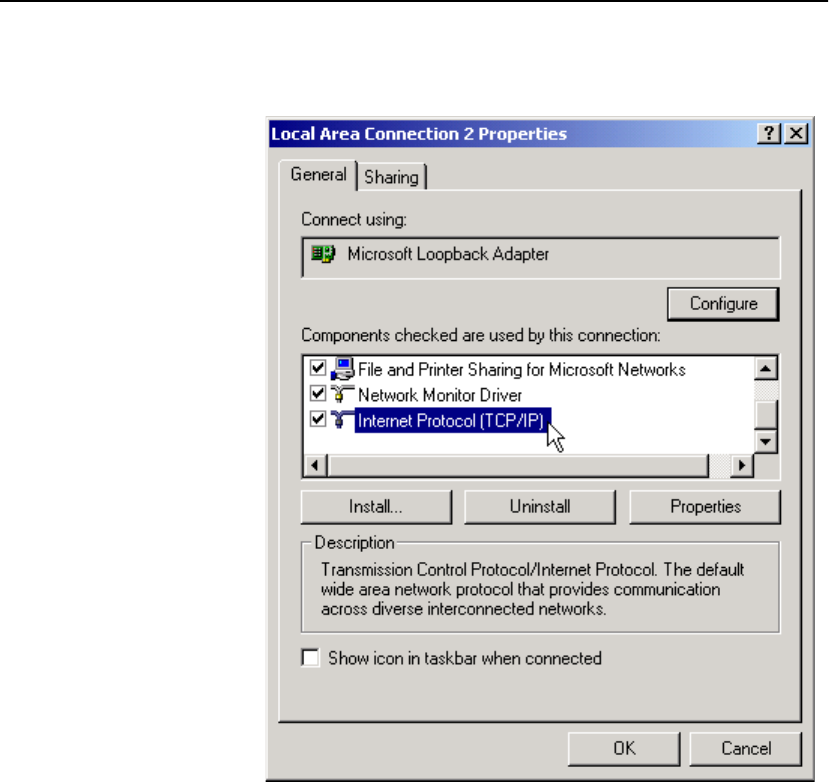Close the Local Area Connection 2 Properties dialog
This screenshot has width=829, height=782.
(796, 134)
